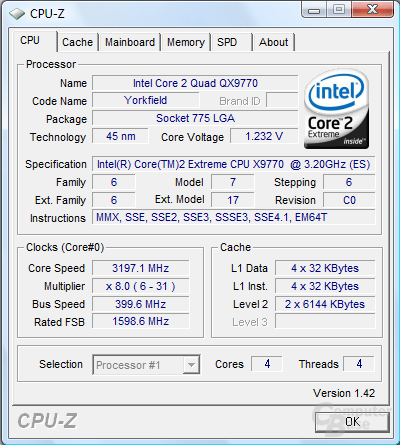Click the L1 Data cache value
Image resolution: width=400 pixels, height=445 pixels.
pos(325,268)
